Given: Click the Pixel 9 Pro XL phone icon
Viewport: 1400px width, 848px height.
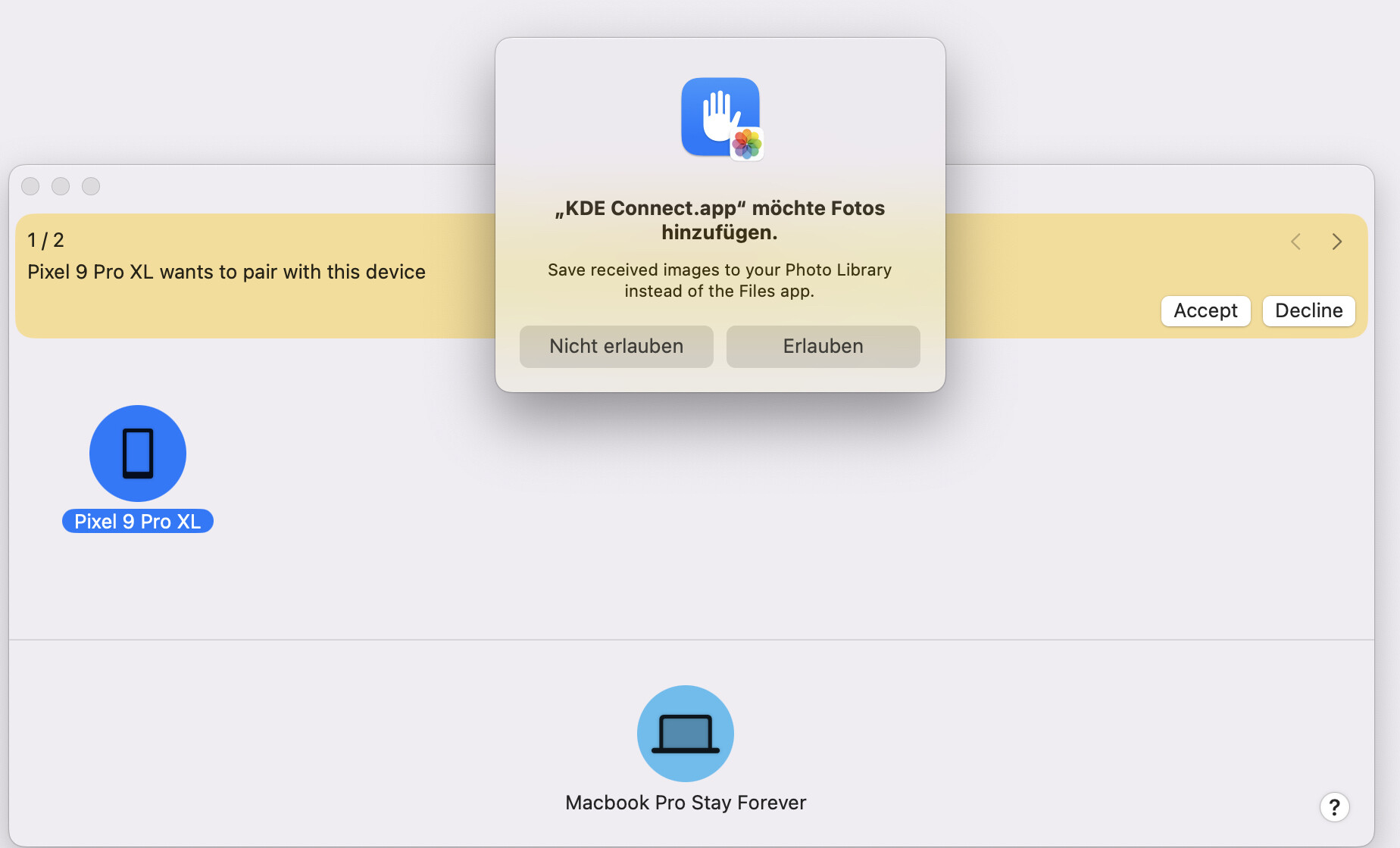Looking at the screenshot, I should (138, 454).
